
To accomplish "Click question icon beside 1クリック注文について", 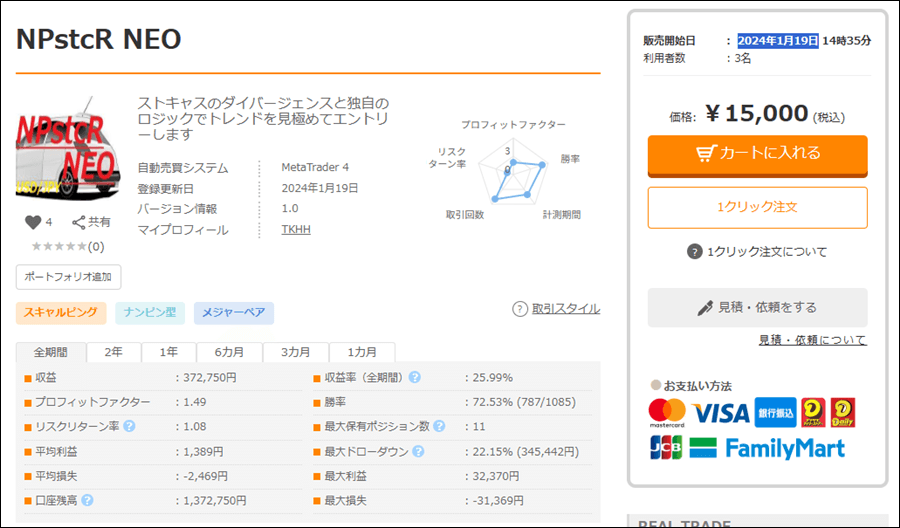I will pyautogui.click(x=695, y=252).
